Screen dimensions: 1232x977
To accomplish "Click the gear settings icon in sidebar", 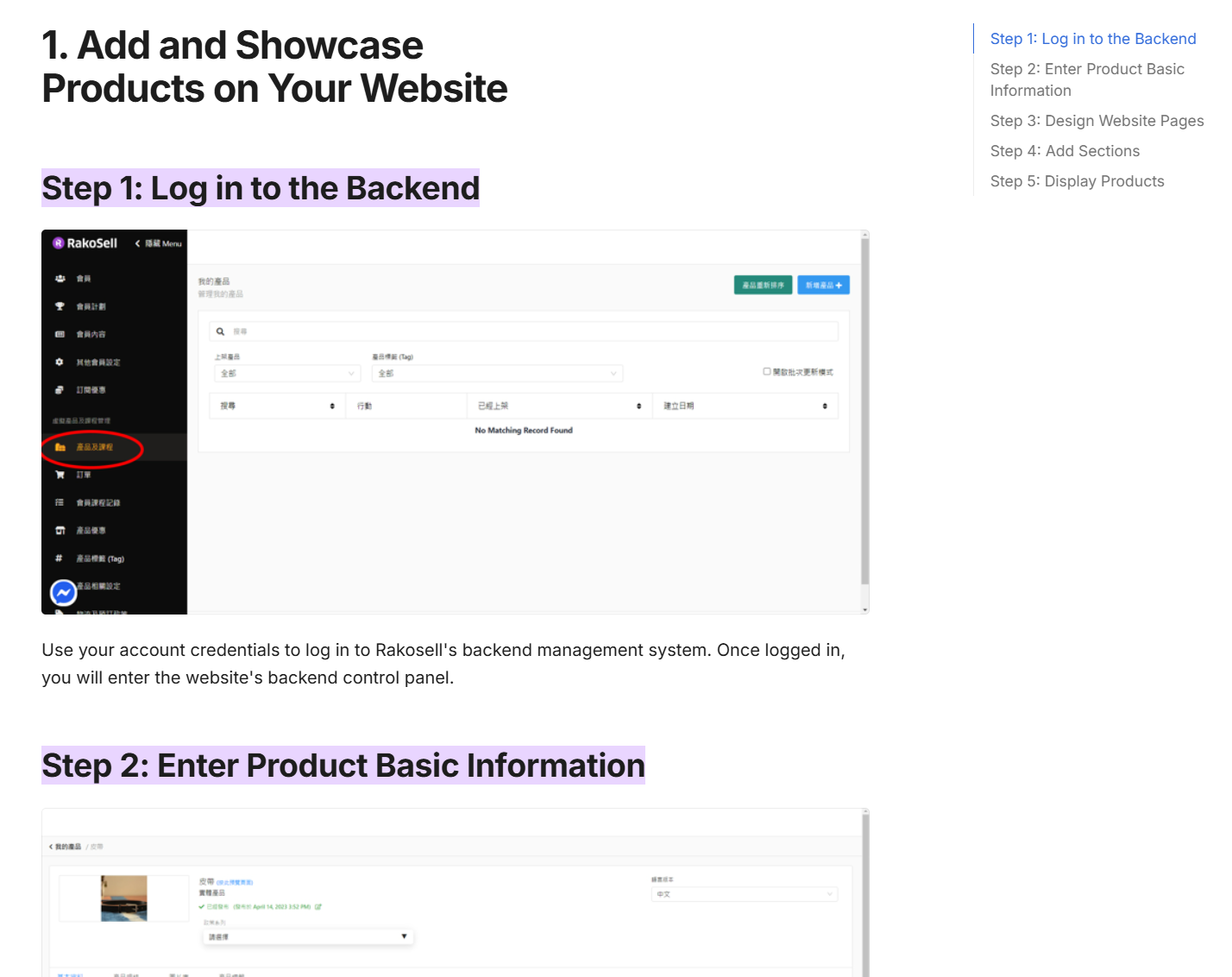I will (60, 362).
